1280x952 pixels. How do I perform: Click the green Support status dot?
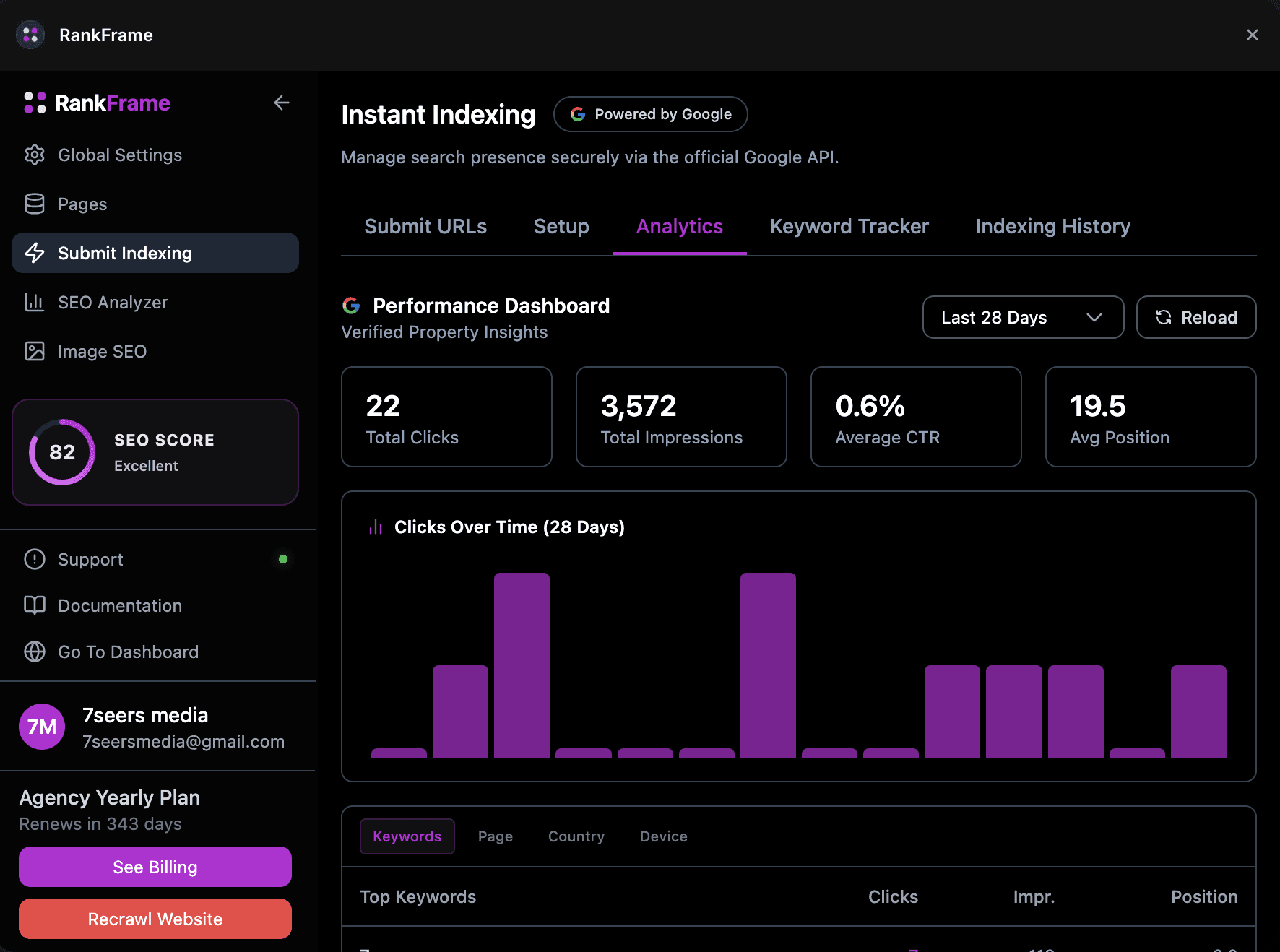coord(283,559)
